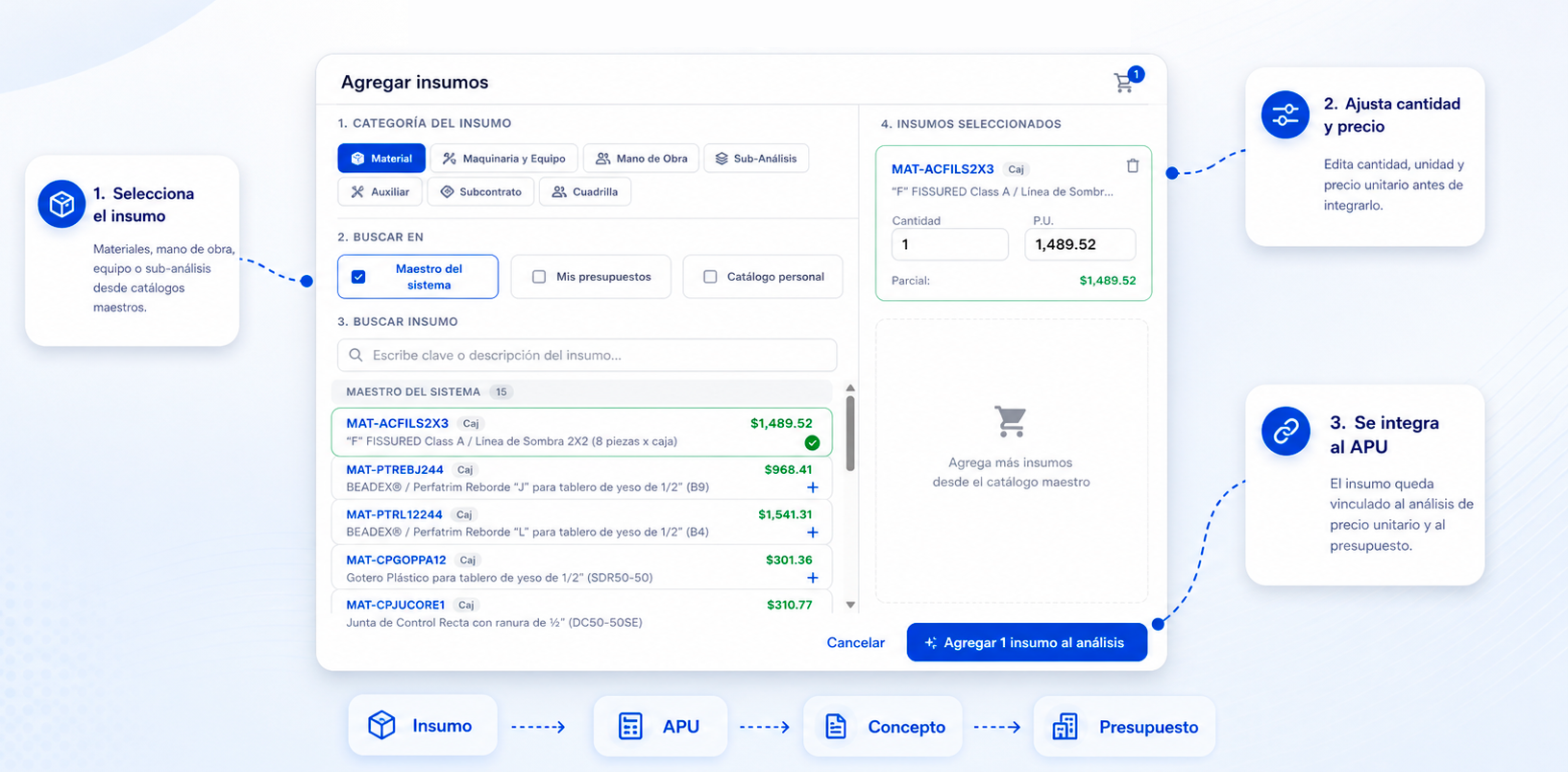Click the MAESTRO DEL SISTEMA count badge 15
The image size is (1568, 772).
pyautogui.click(x=502, y=391)
